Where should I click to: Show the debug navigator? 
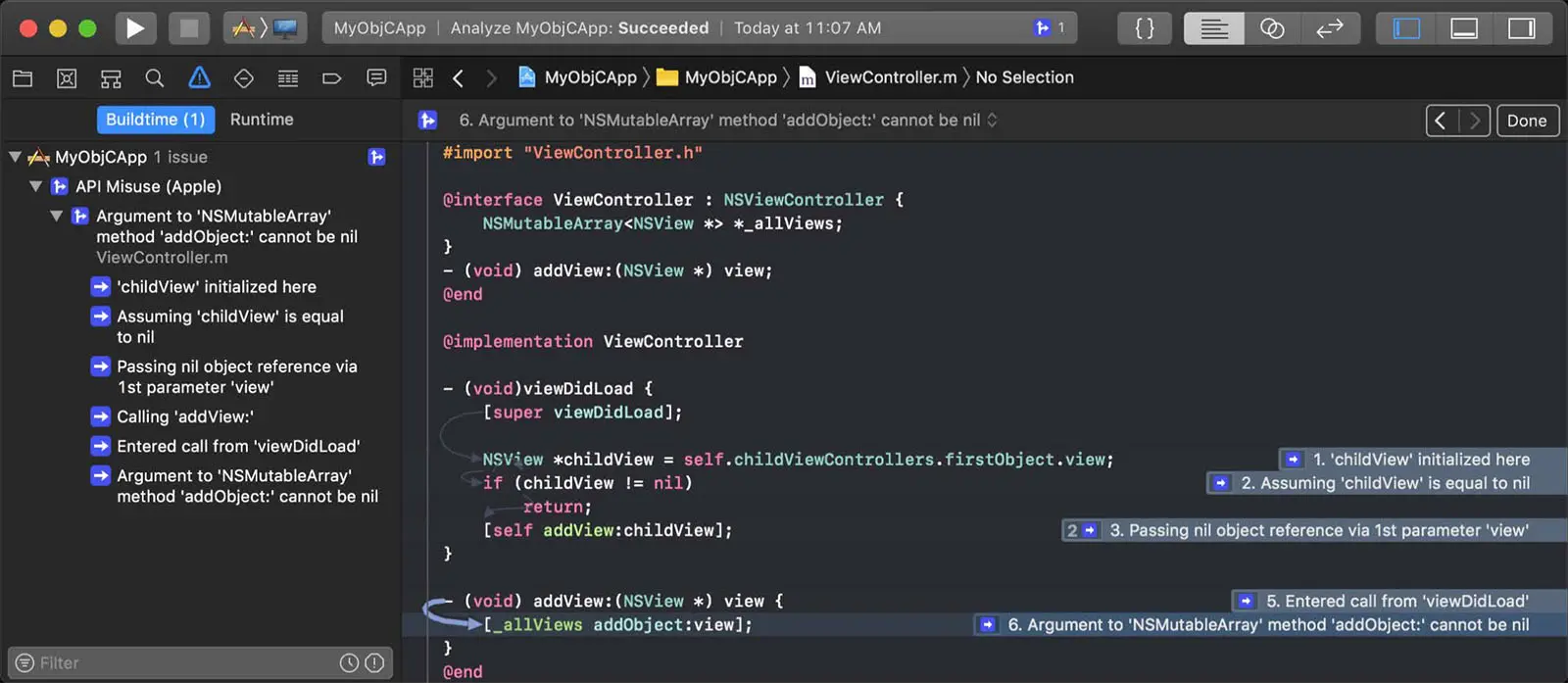pos(288,78)
